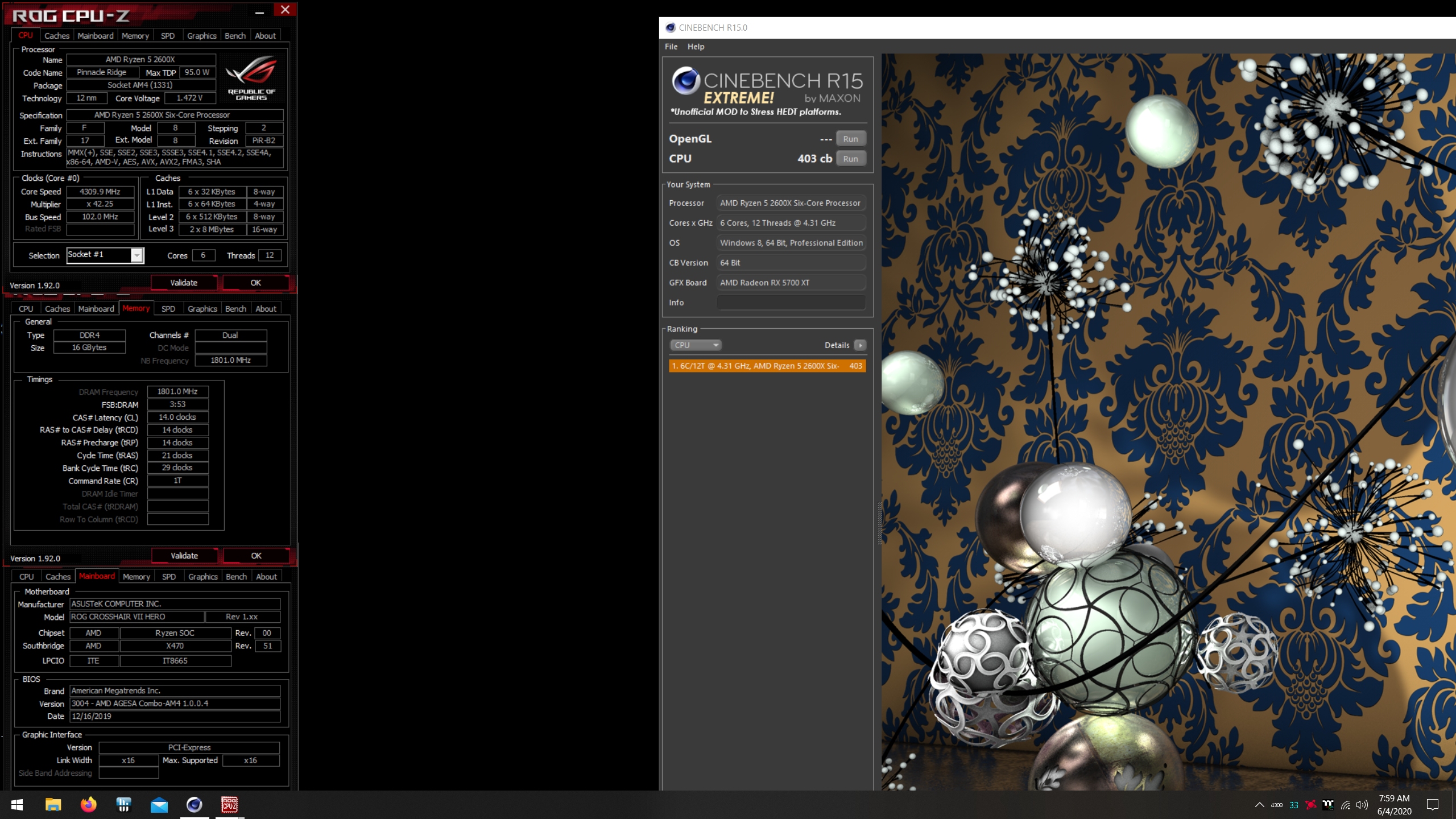Open Caches tab in the top CPU-Z window

coord(57,36)
